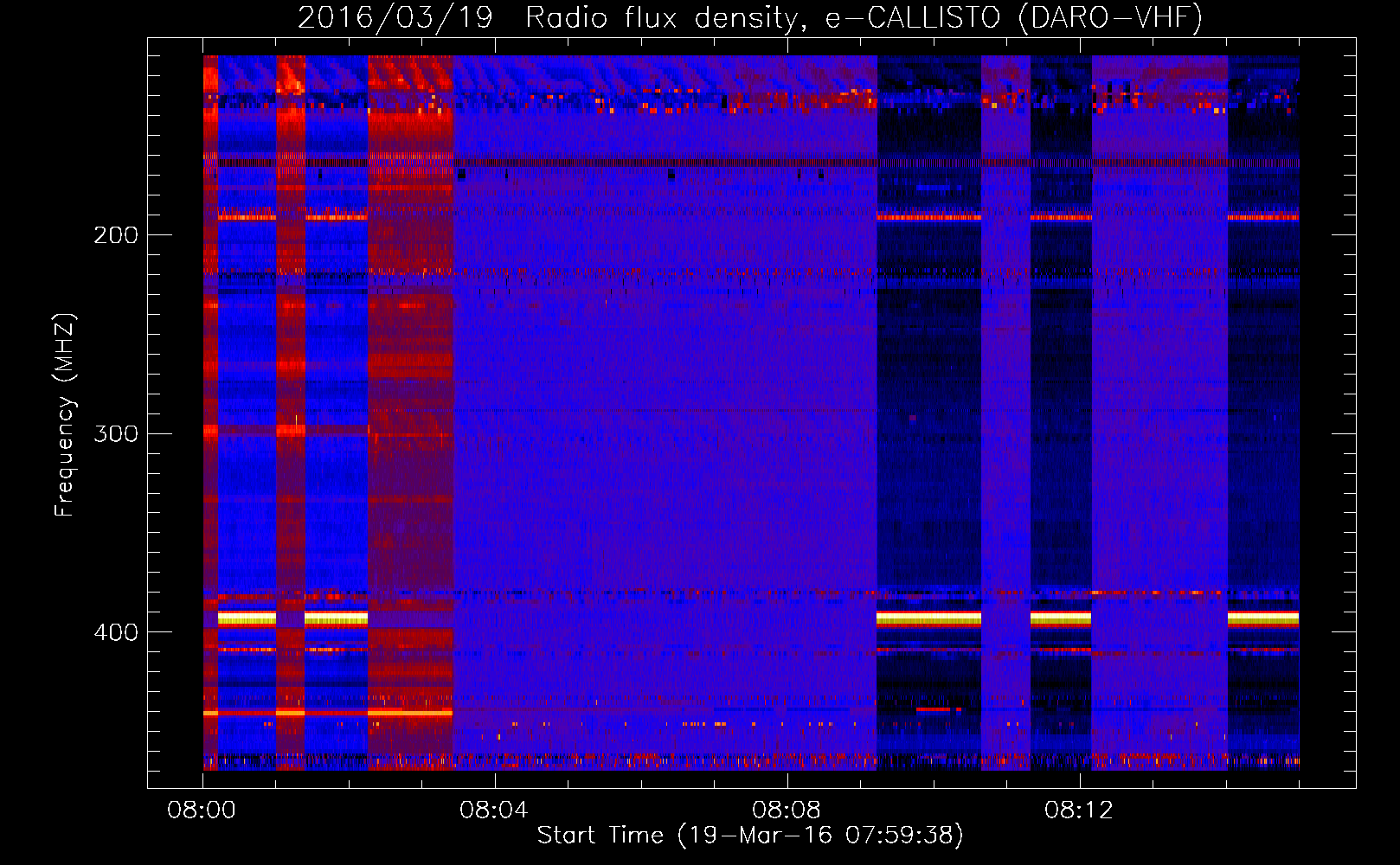Click the '300' frequency tick label

pos(116,433)
